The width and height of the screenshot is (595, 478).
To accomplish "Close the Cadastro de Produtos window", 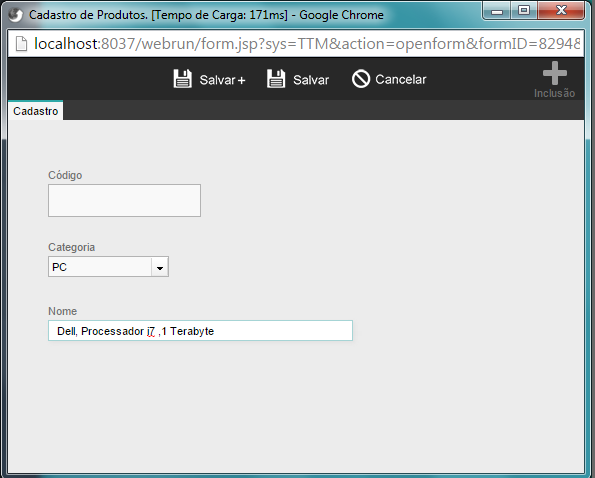I will 561,11.
